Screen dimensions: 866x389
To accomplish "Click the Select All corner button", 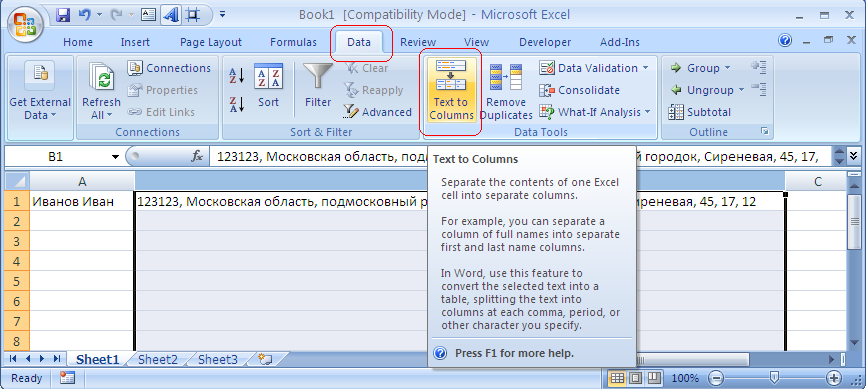I will coord(18,182).
